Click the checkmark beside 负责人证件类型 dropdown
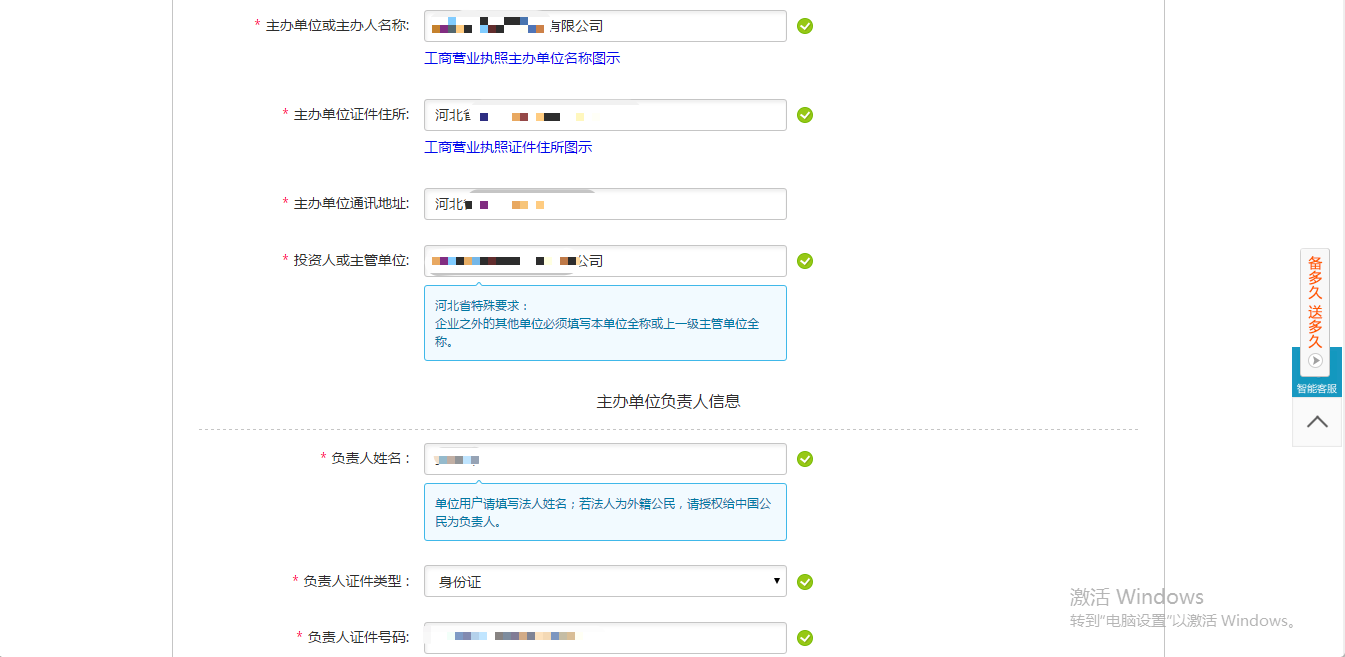1345x657 pixels. [805, 582]
